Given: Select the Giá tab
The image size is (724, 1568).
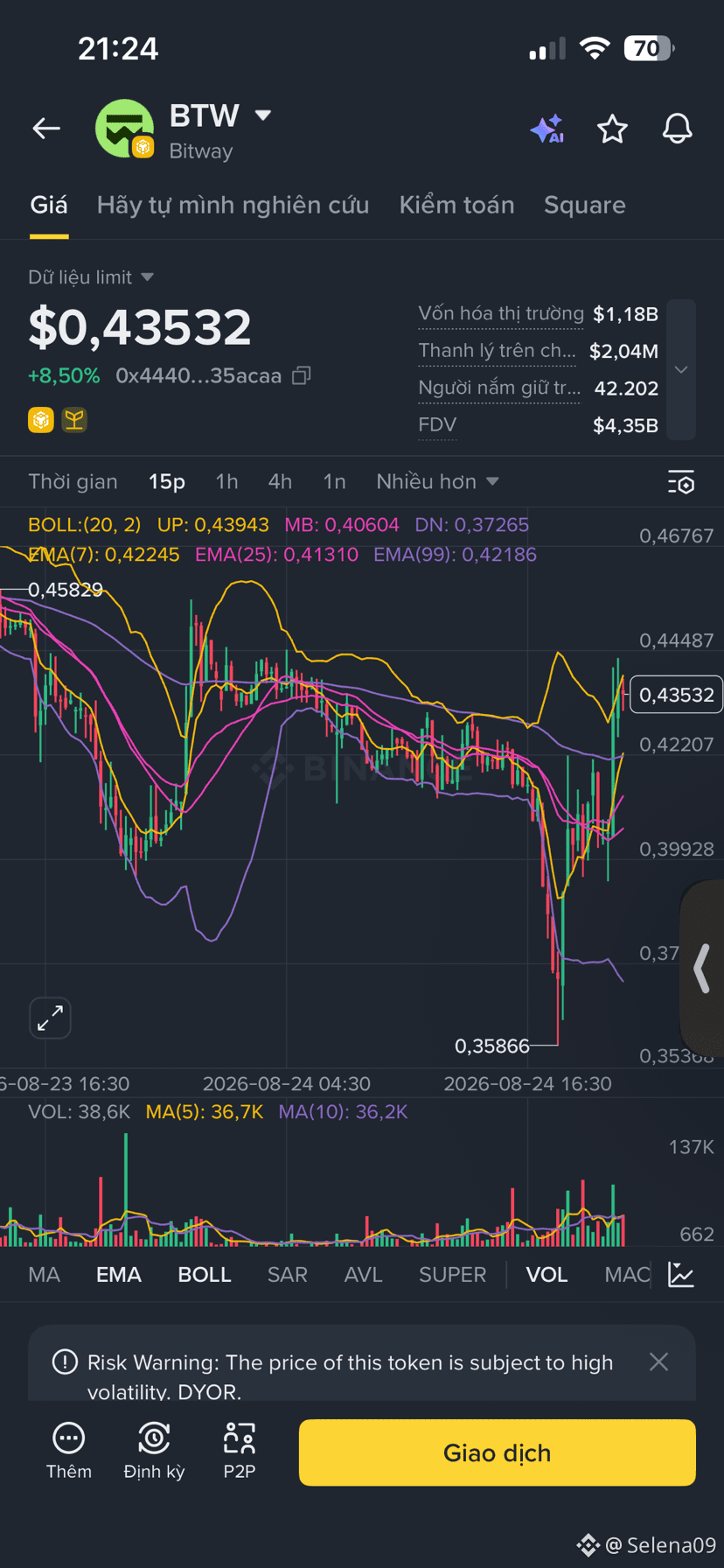Looking at the screenshot, I should [49, 205].
